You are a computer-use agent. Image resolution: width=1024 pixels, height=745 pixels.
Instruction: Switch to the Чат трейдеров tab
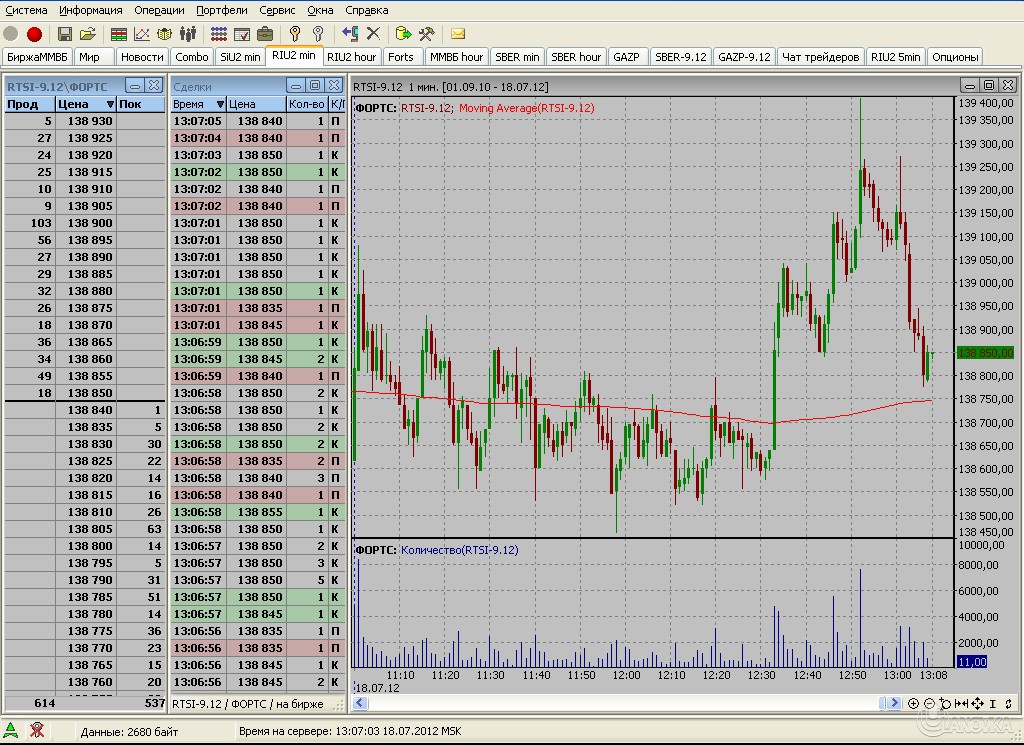point(820,57)
